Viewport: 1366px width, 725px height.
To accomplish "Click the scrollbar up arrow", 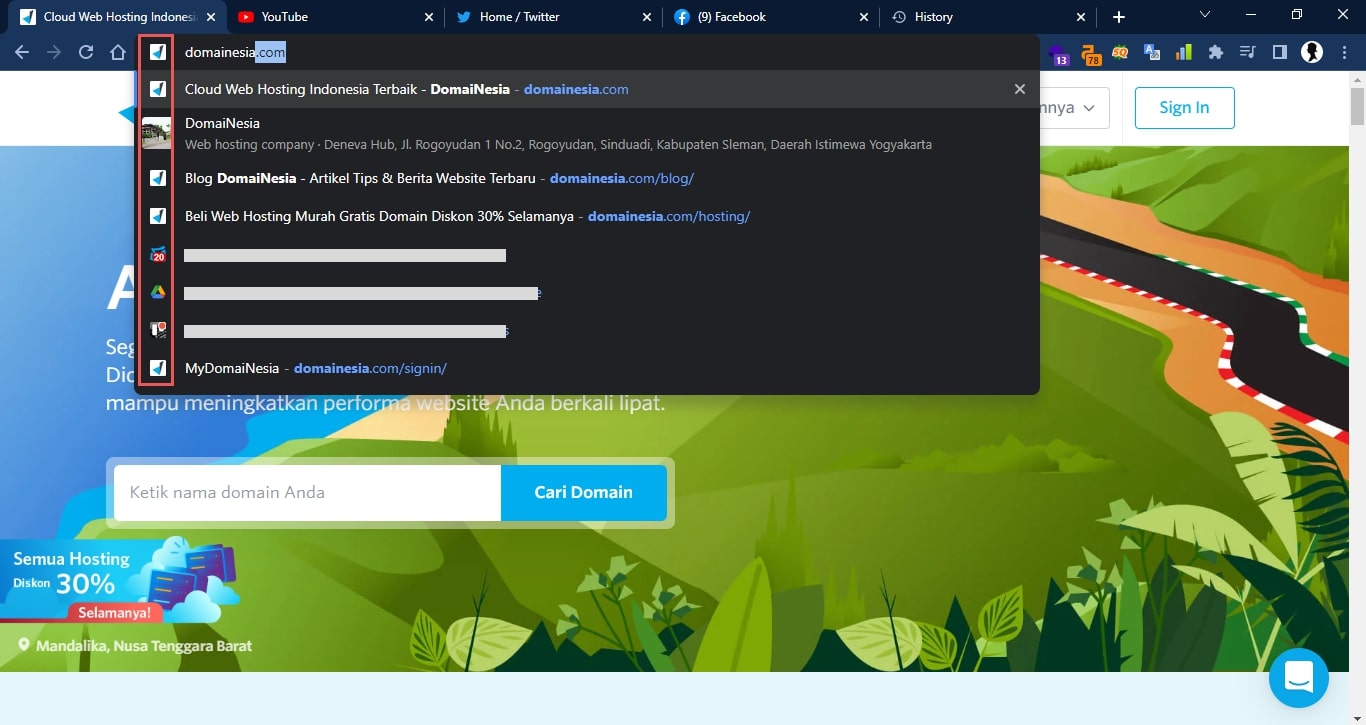I will 1357,78.
